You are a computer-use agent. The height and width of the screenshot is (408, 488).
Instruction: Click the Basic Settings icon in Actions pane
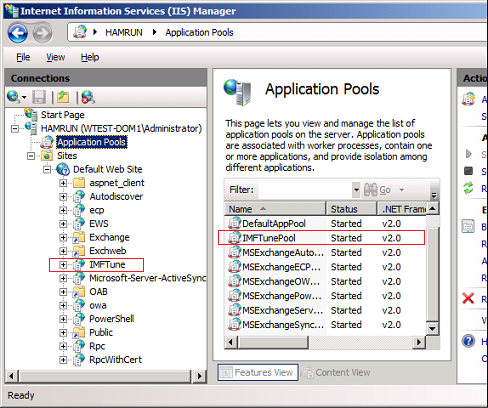click(468, 226)
